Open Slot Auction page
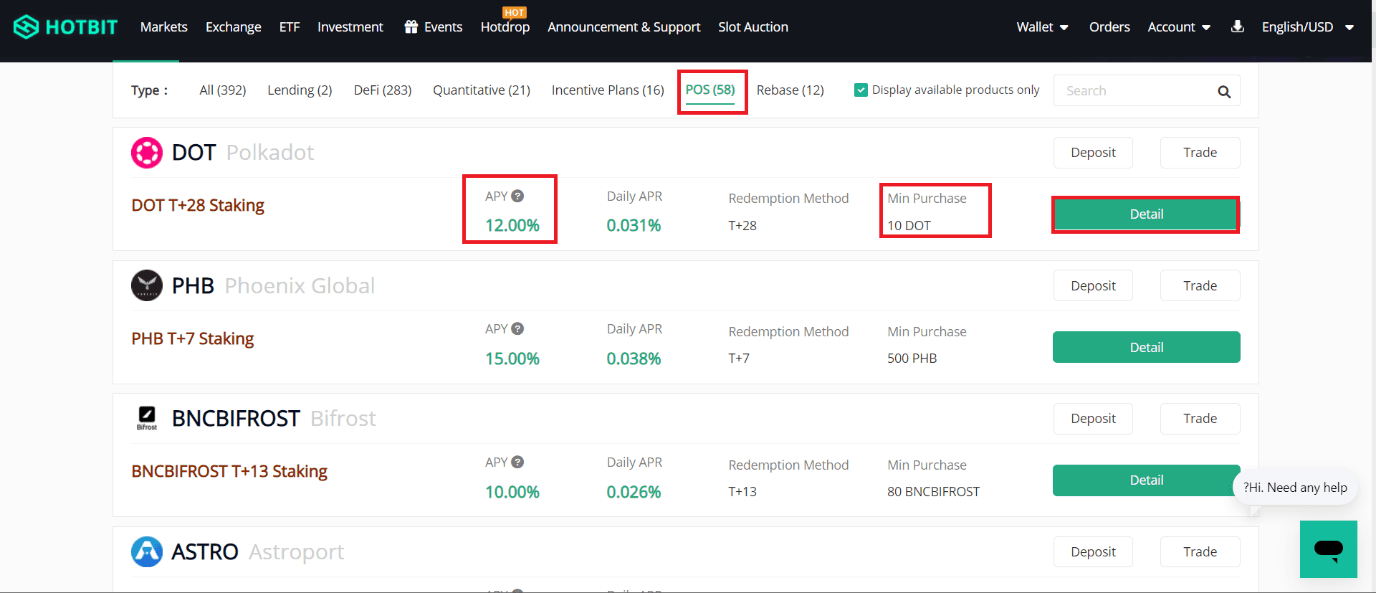This screenshot has height=593, width=1376. click(x=753, y=27)
